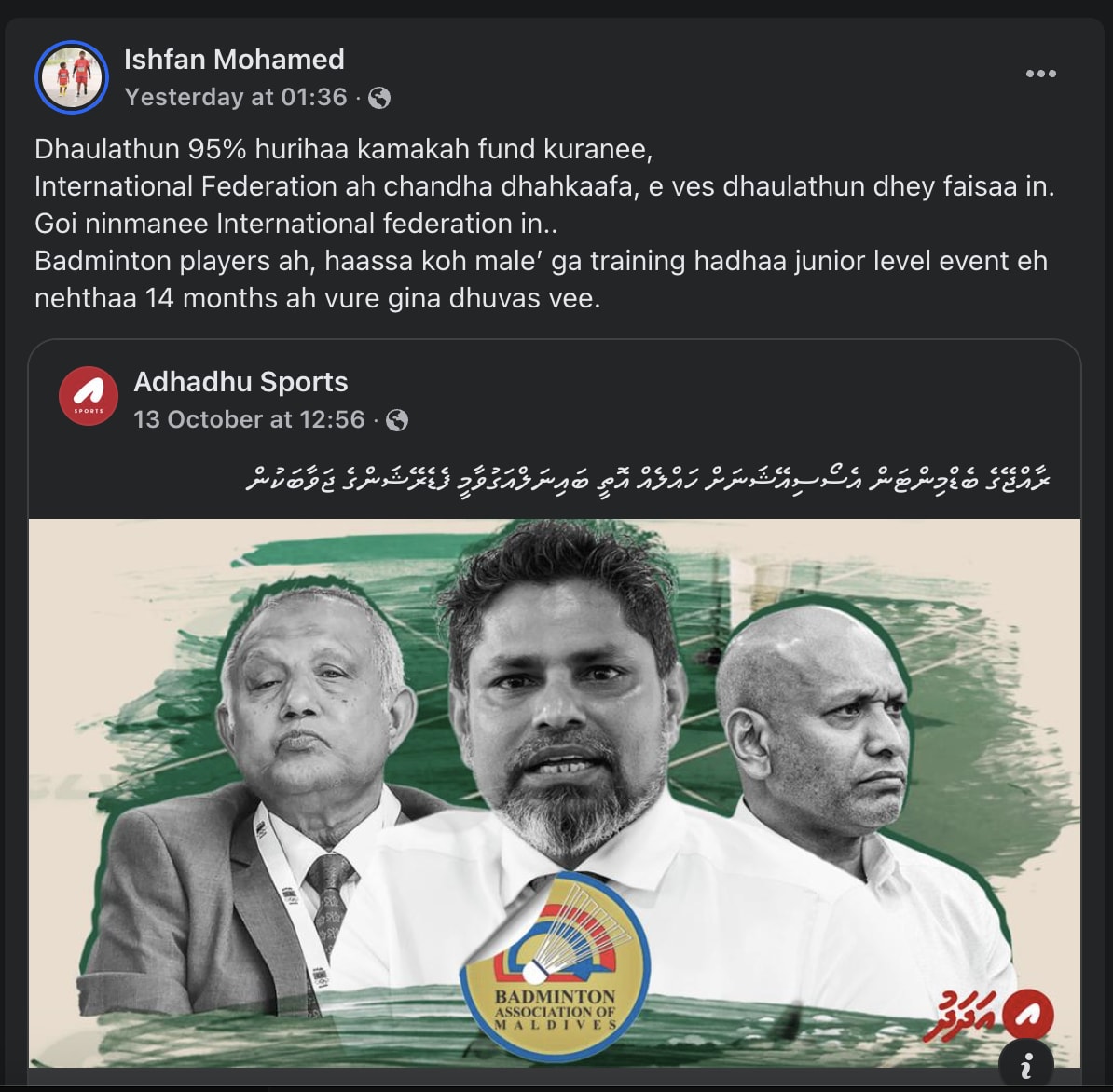Click Ishfan Mohamed's round profile picture
This screenshot has height=1092, width=1113.
[x=72, y=77]
